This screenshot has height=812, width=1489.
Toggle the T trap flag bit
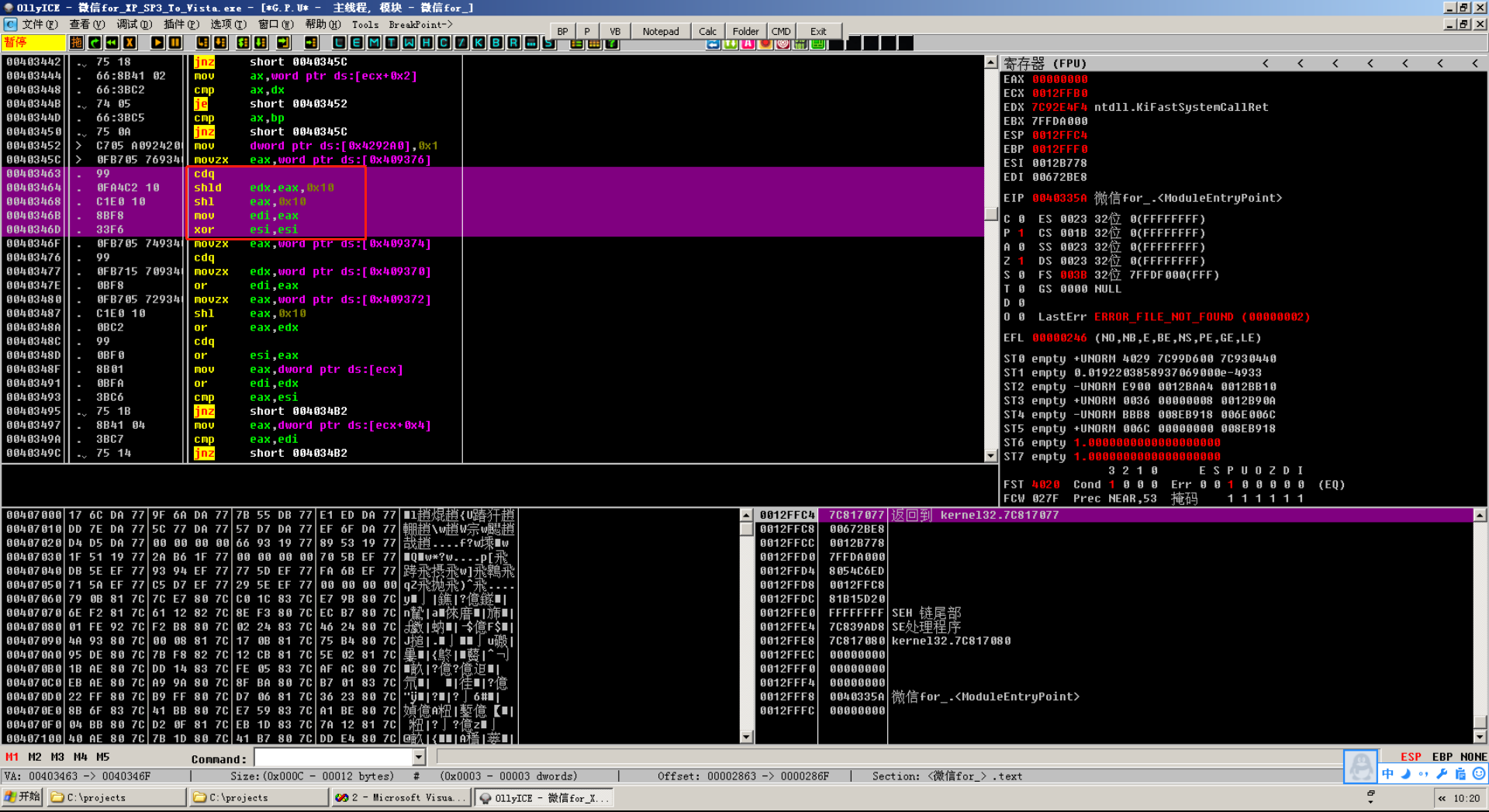pos(1021,289)
